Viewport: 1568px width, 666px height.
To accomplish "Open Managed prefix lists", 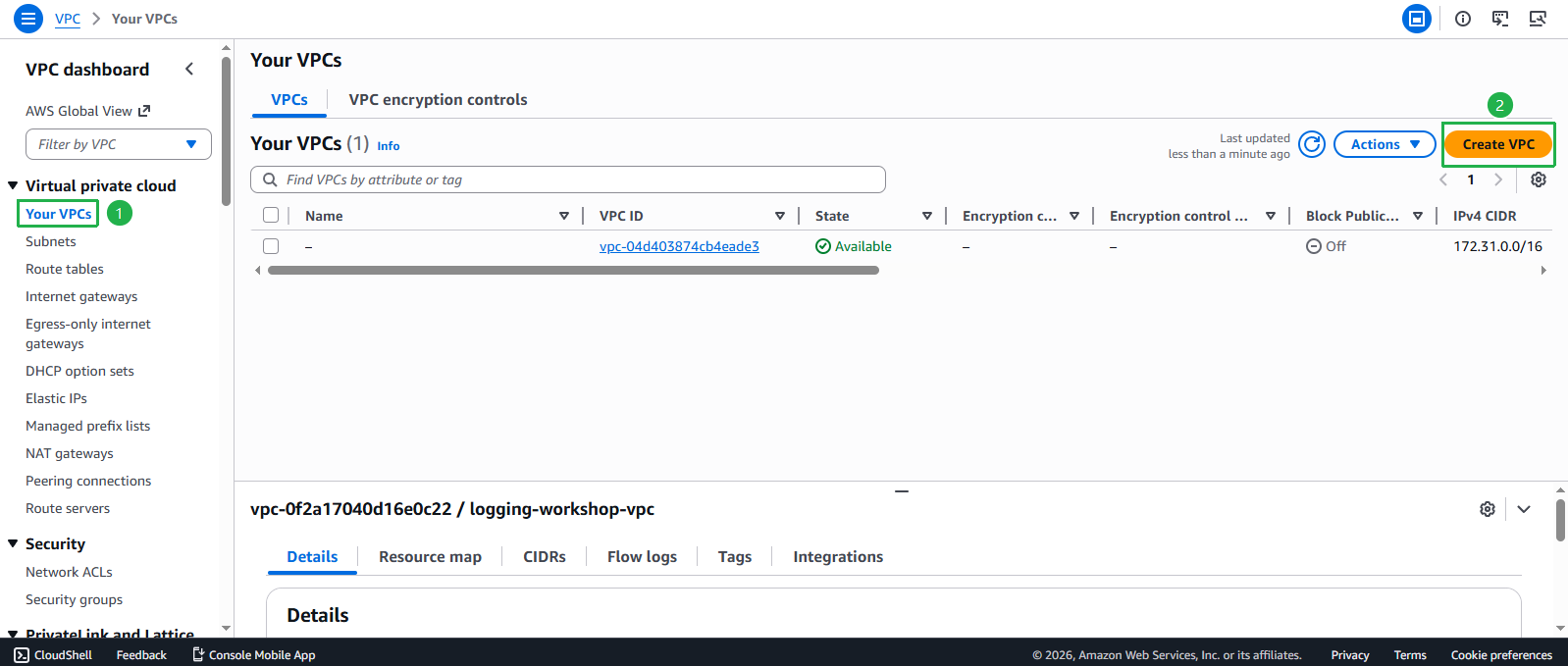I will click(x=88, y=426).
